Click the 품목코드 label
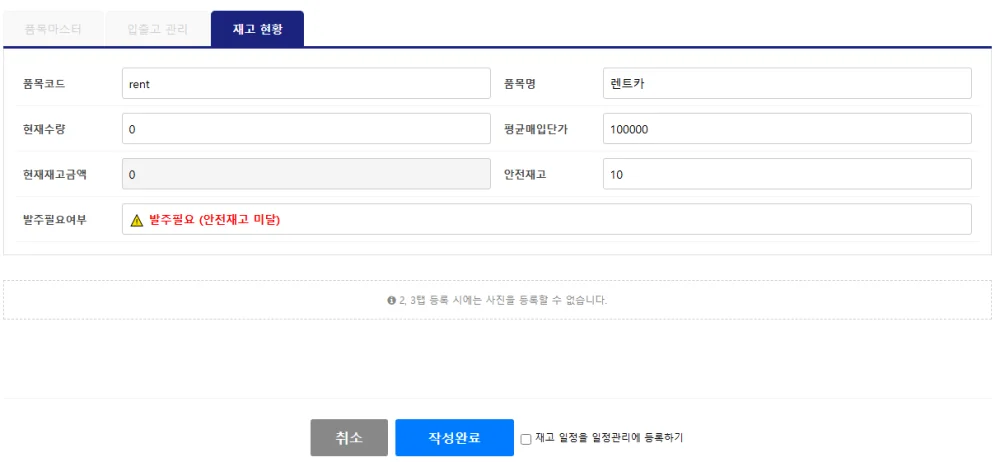1000x462 pixels. point(44,84)
